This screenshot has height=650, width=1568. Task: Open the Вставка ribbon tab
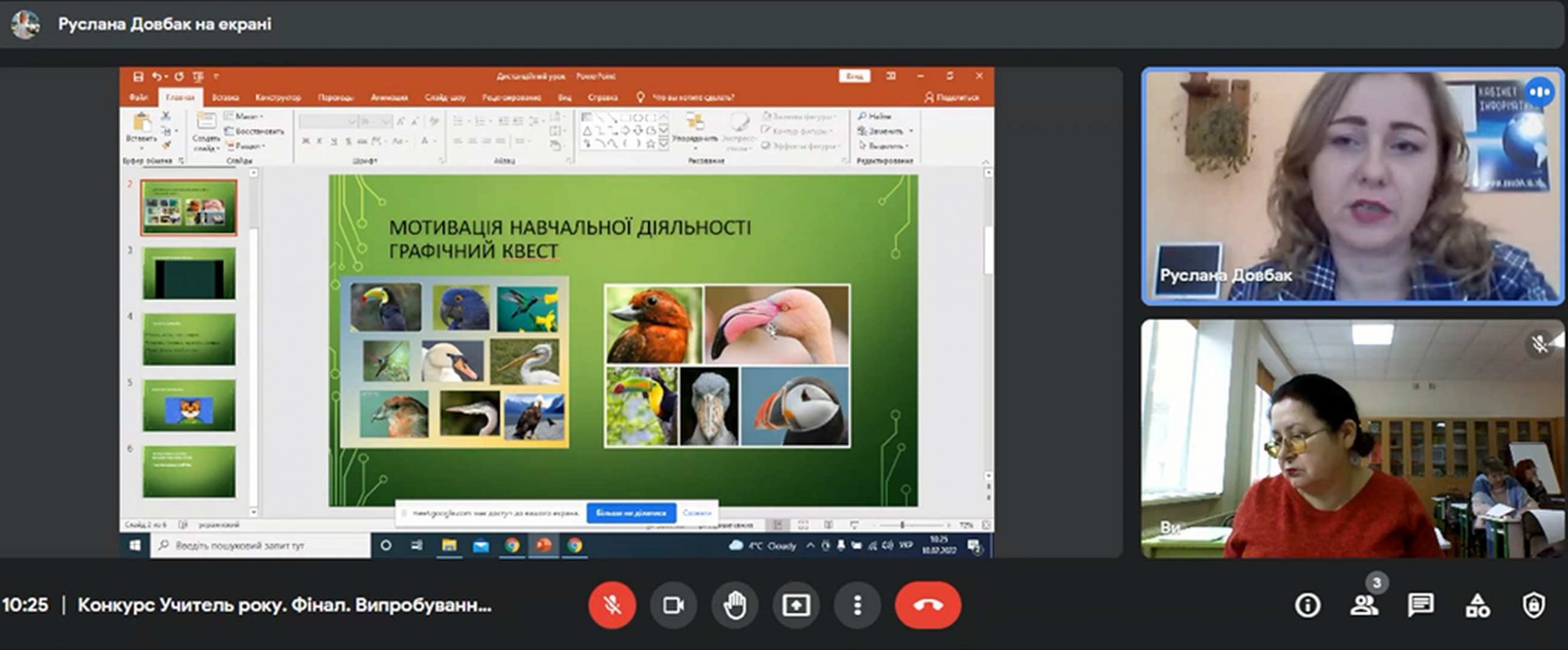(225, 97)
